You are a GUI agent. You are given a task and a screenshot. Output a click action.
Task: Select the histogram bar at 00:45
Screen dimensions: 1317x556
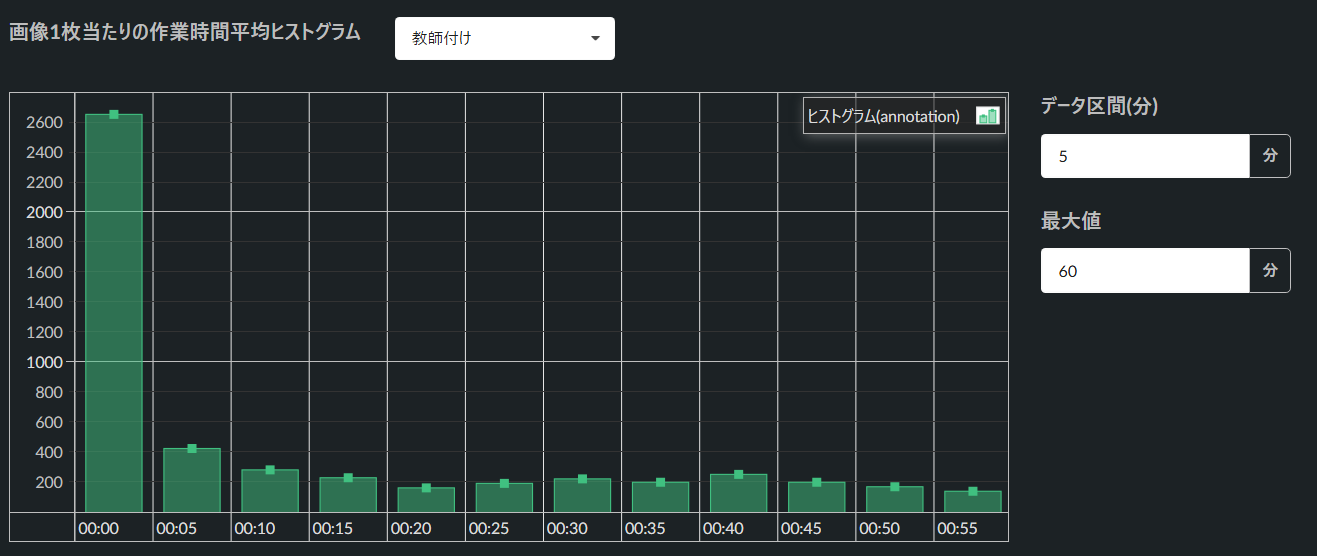(x=816, y=497)
